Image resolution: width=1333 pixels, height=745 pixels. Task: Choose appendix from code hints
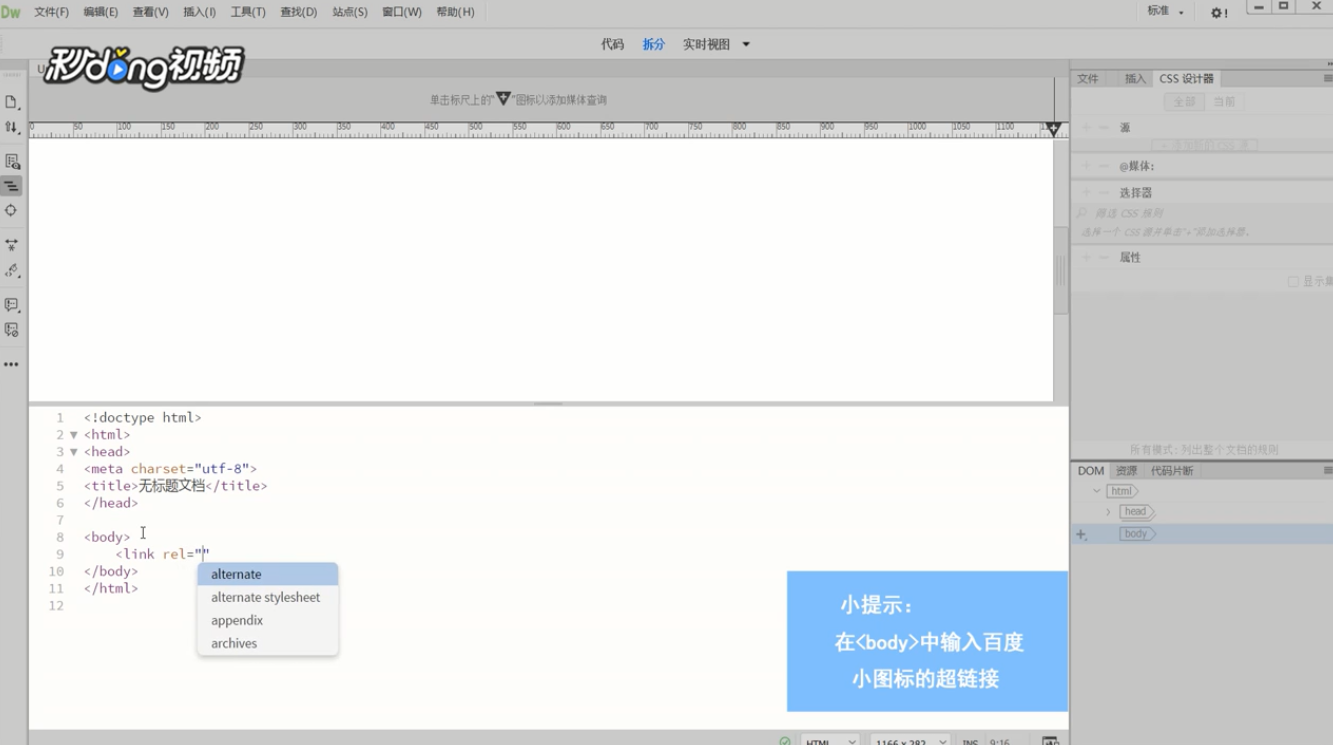[x=267, y=620]
